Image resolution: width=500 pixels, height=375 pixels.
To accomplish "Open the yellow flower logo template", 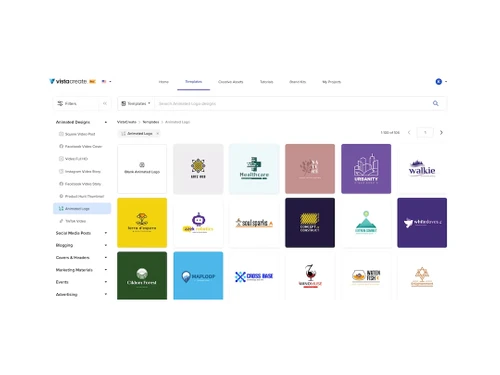I will coord(142,223).
